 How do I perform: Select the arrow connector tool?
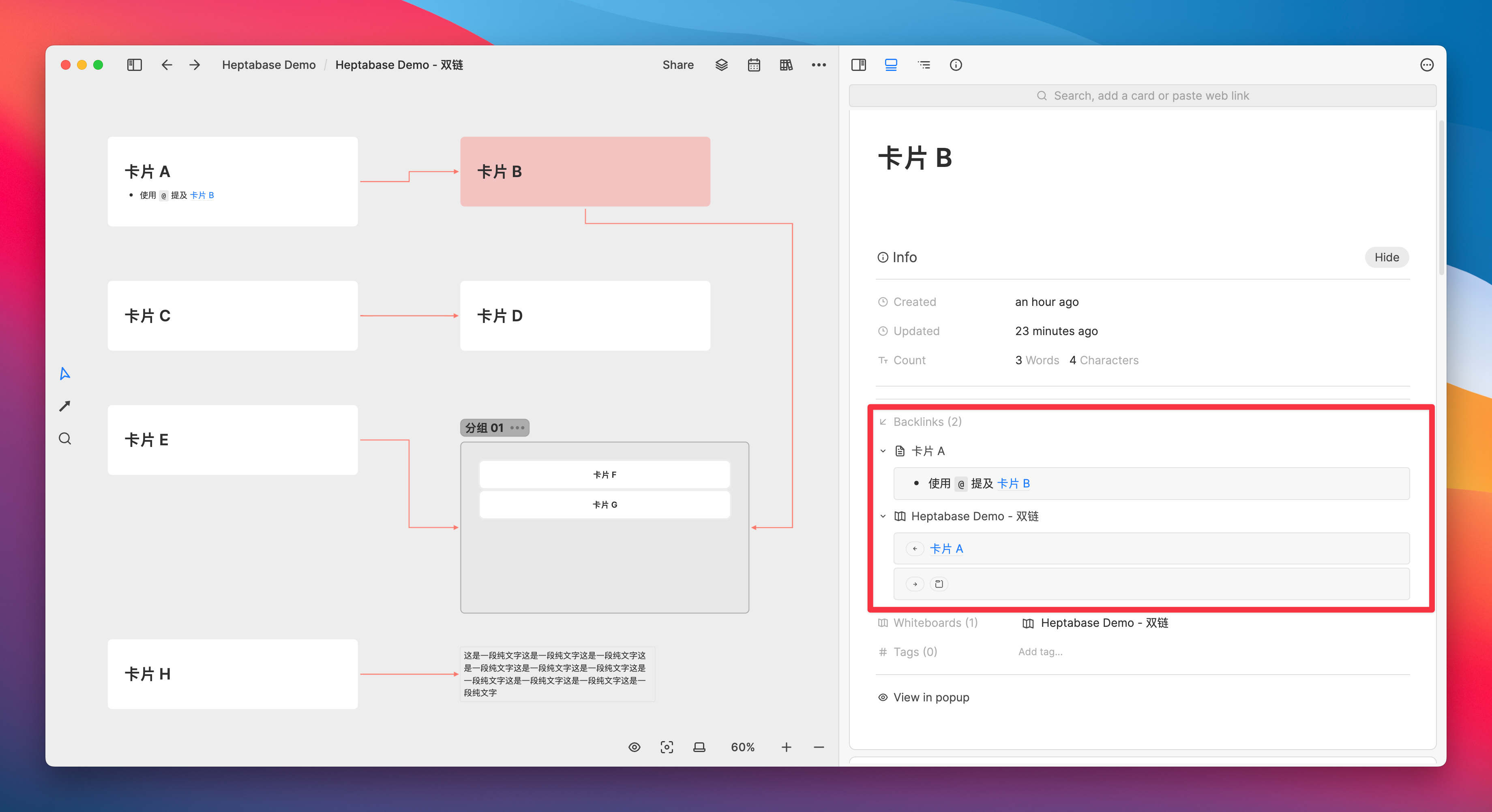65,406
